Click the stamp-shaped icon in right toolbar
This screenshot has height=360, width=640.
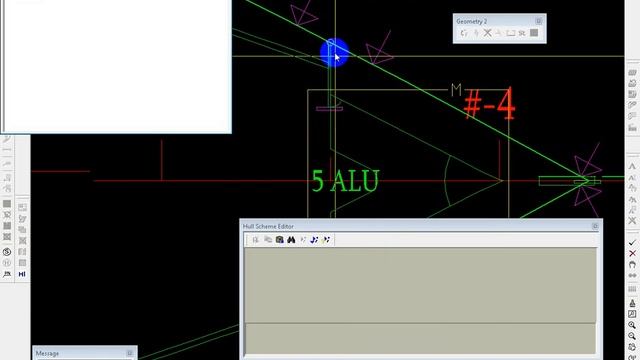[x=632, y=303]
